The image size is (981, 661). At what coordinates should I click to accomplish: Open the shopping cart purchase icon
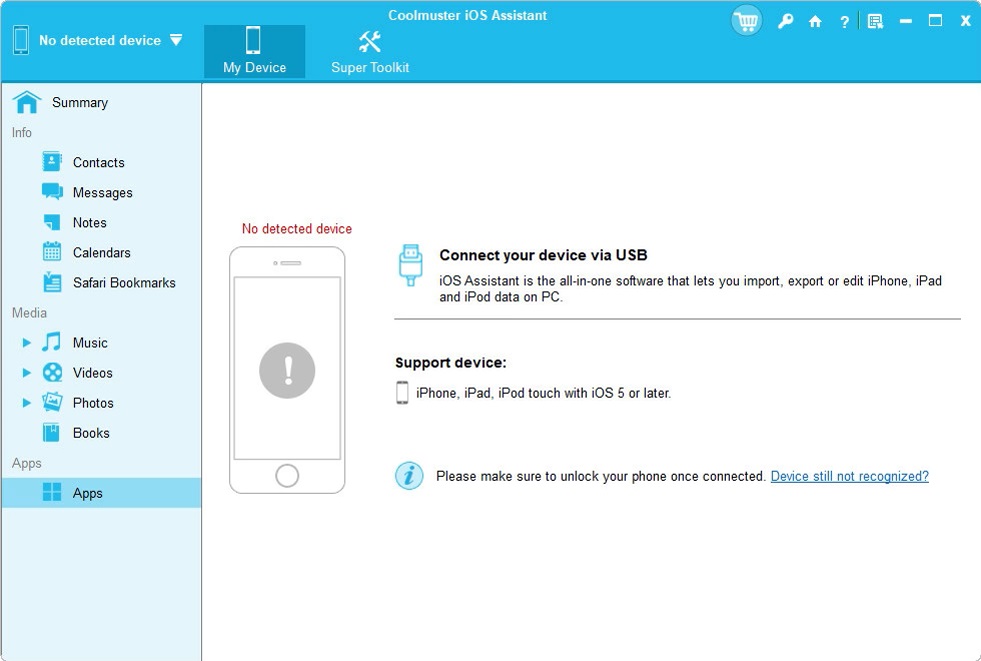pyautogui.click(x=746, y=21)
